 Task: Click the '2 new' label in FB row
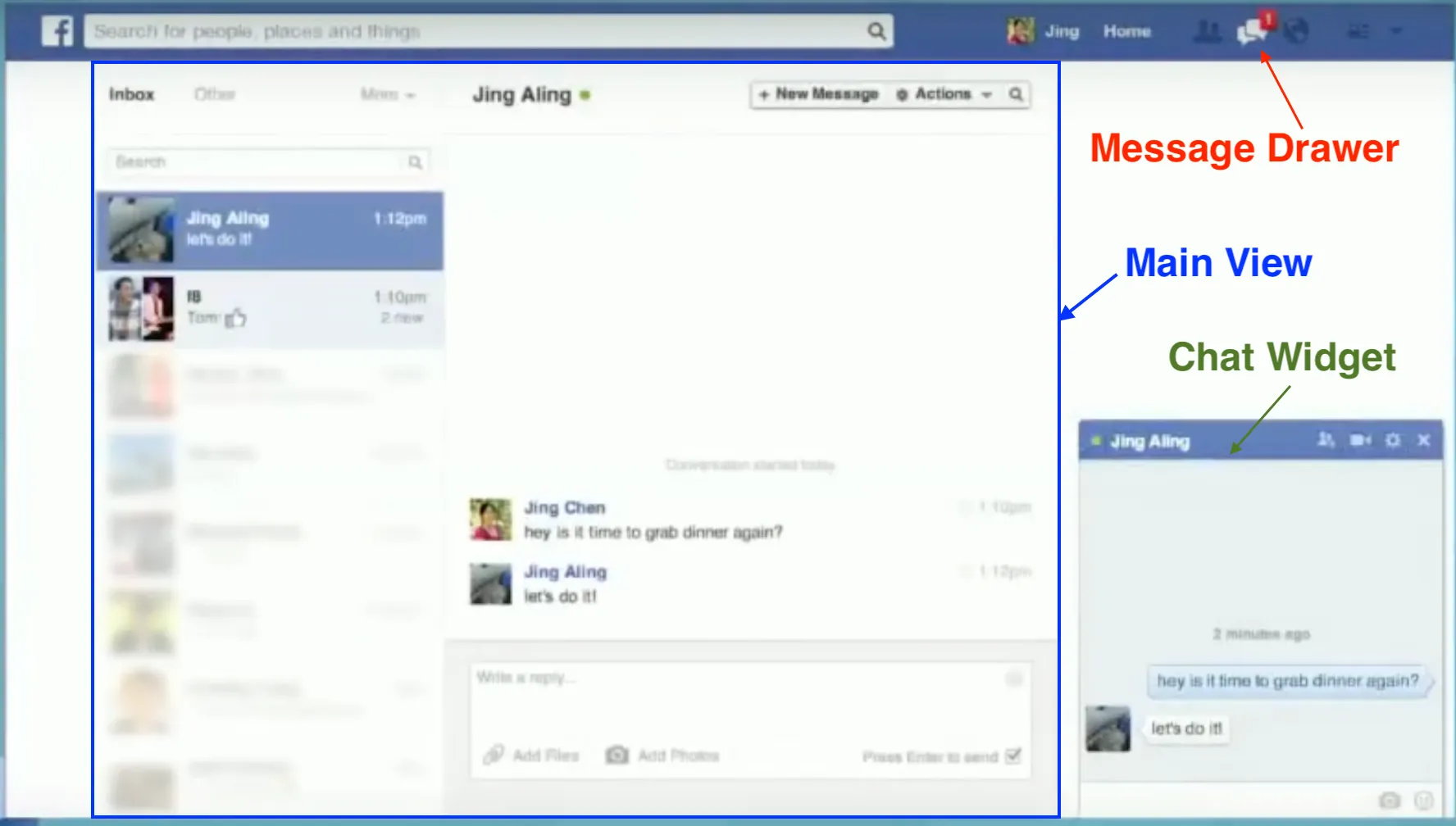tap(402, 318)
